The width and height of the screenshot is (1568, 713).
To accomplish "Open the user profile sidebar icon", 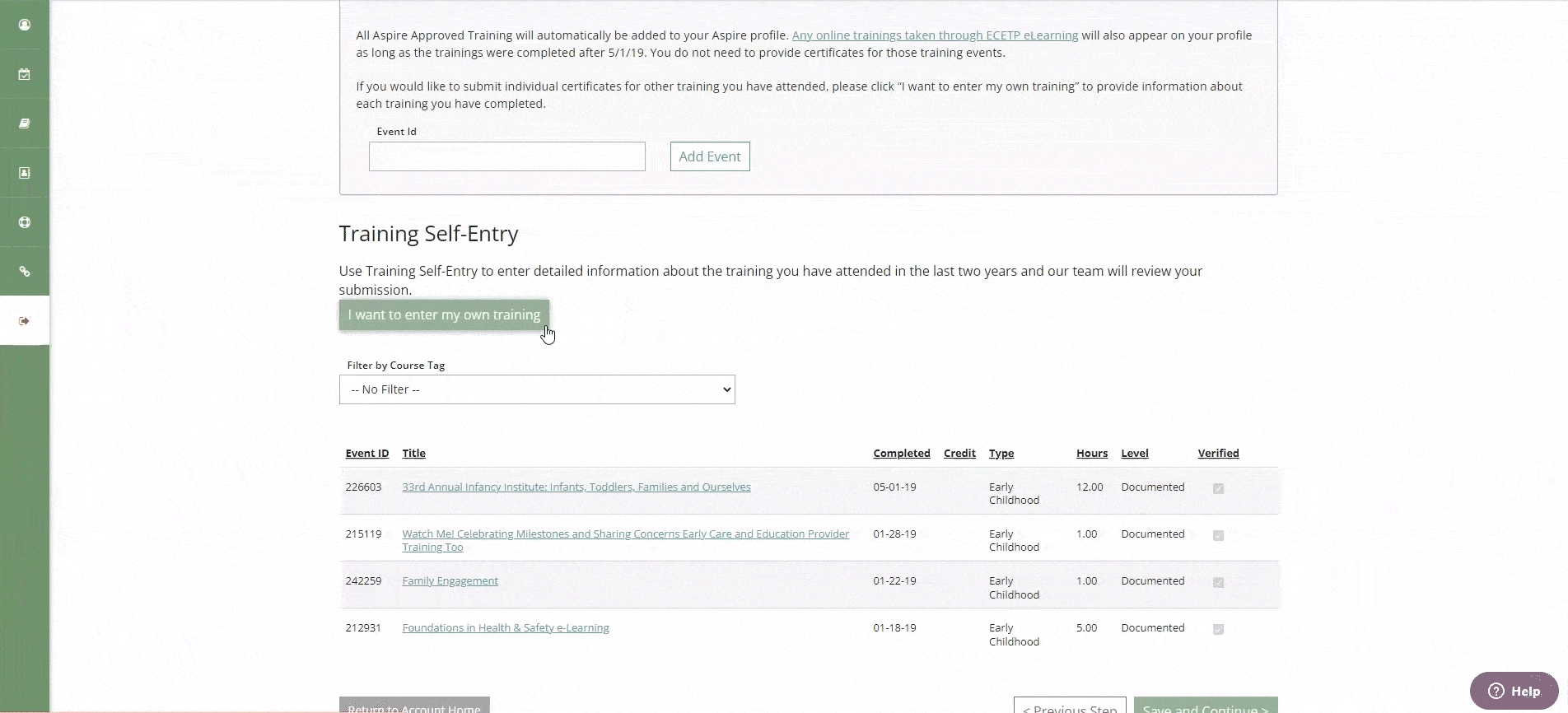I will (x=25, y=25).
